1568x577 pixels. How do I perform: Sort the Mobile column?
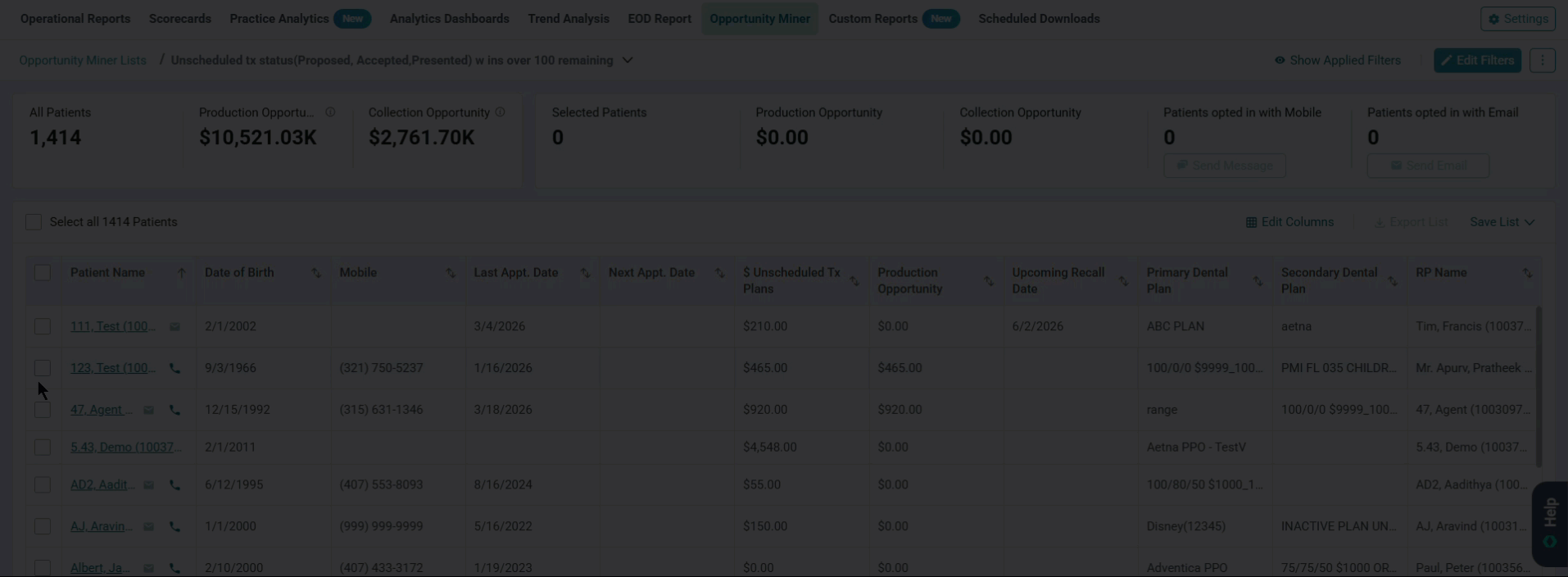pos(451,273)
